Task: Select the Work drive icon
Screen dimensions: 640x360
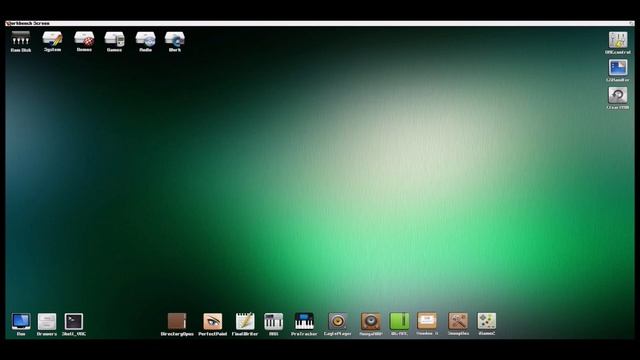Action: click(175, 39)
